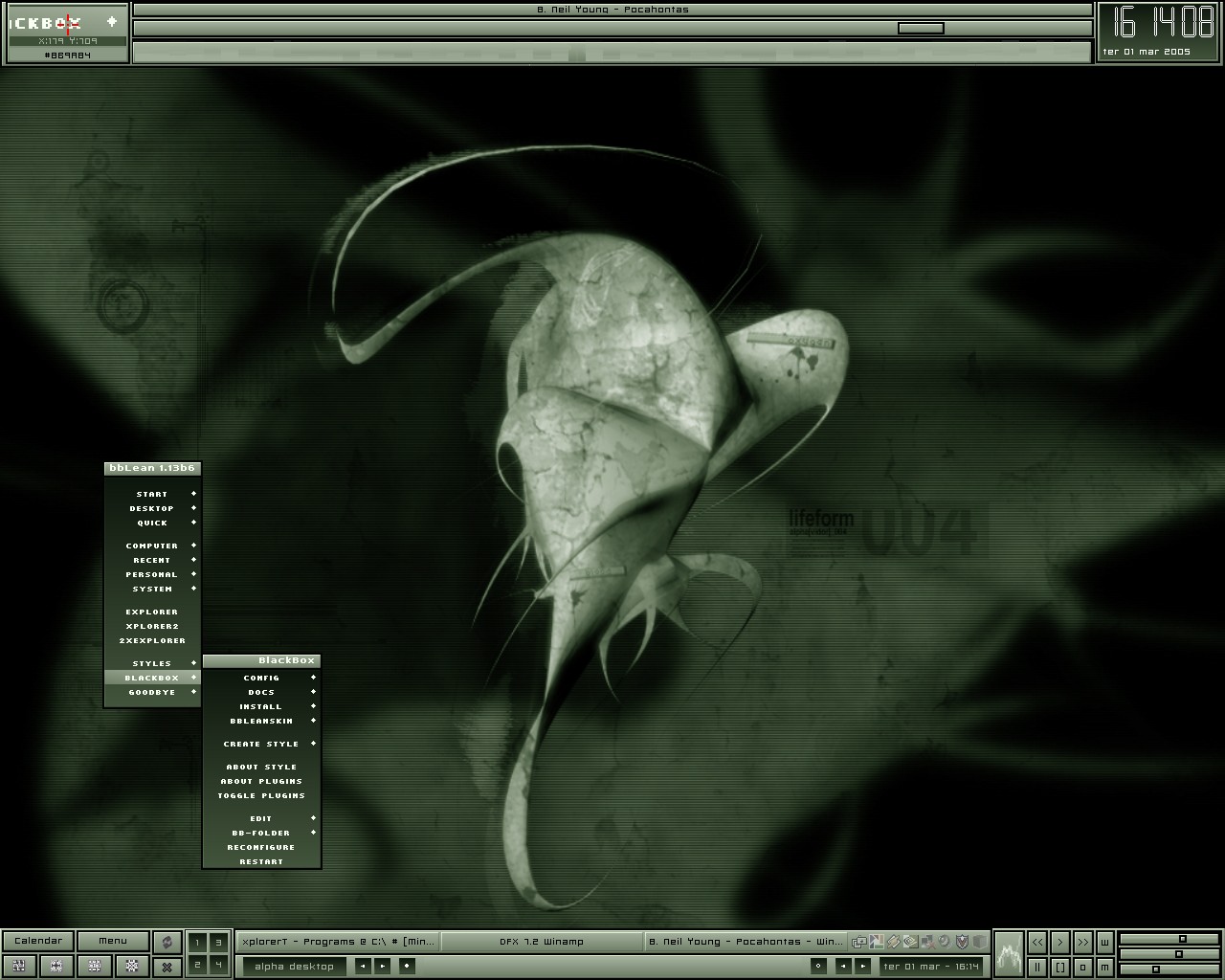Viewport: 1225px width, 980px height.
Task: Activate the DFX 7.2 Winamp taskbar entry
Action: (542, 942)
